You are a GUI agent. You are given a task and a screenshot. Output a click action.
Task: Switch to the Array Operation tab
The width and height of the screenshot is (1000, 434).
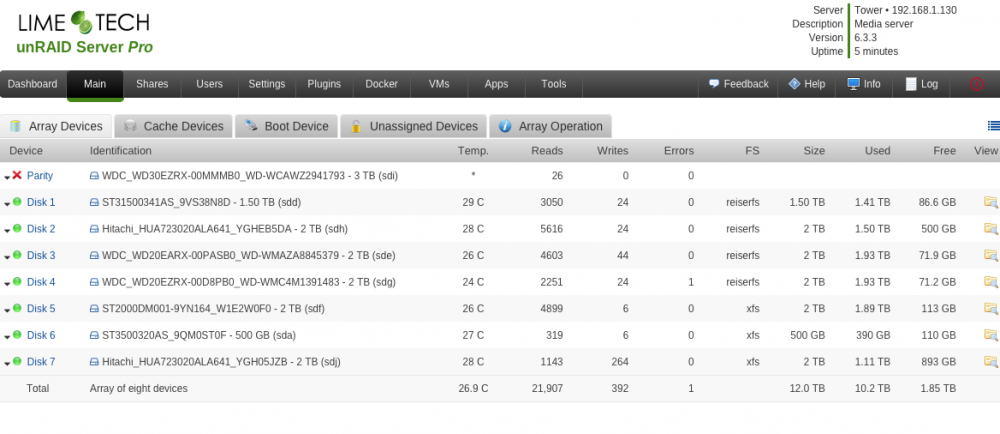pyautogui.click(x=550, y=126)
